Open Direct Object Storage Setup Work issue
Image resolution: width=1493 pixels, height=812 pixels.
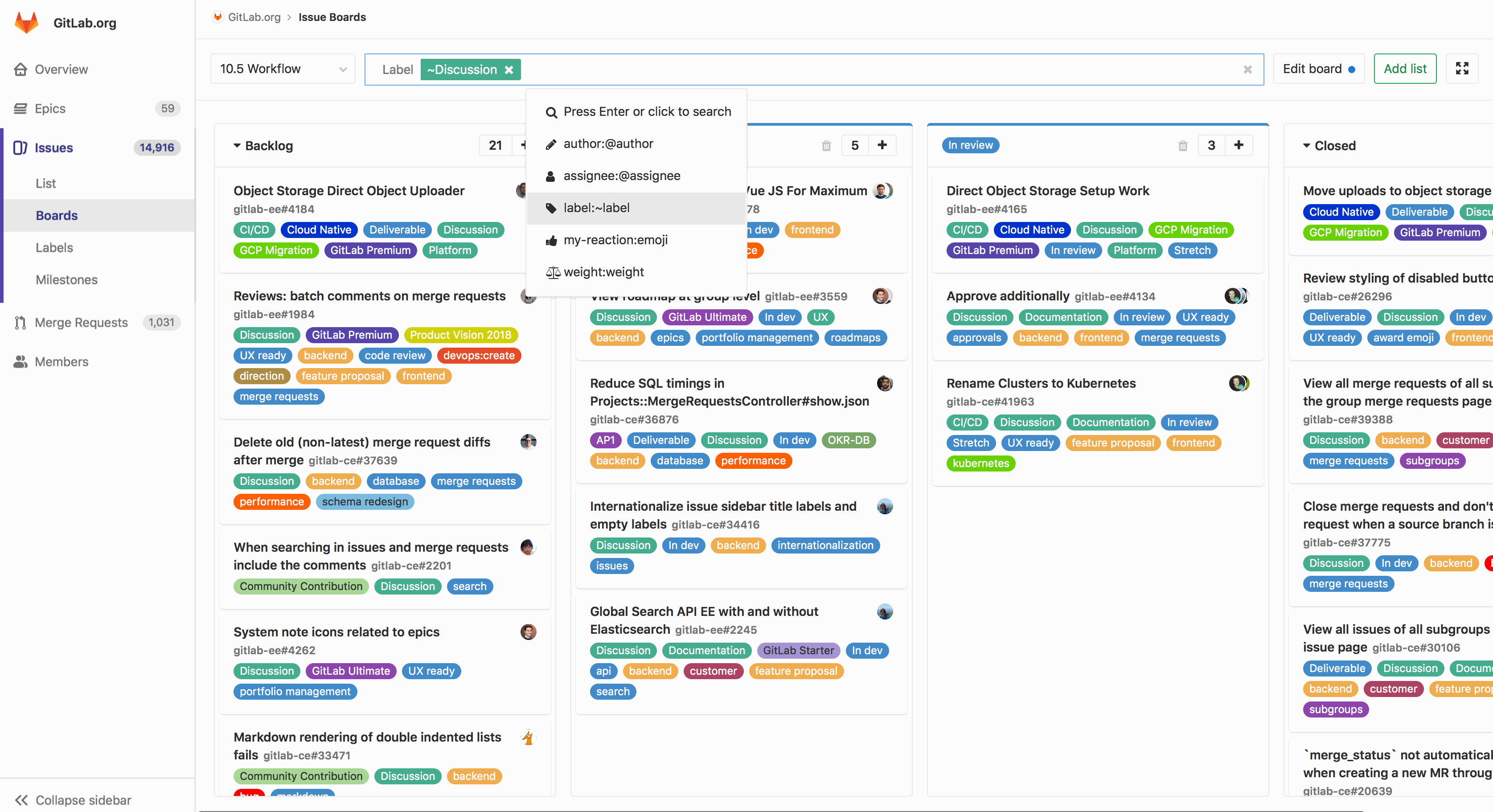coord(1048,191)
